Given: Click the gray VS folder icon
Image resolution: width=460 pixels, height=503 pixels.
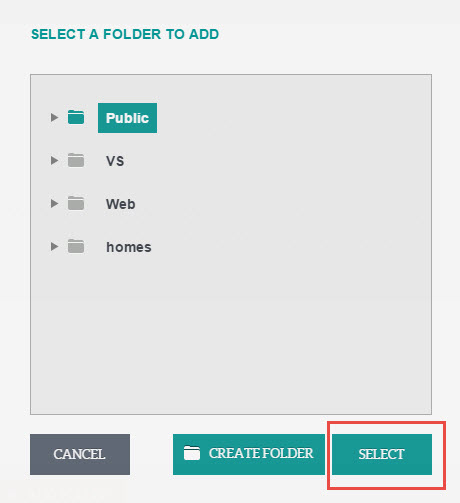Looking at the screenshot, I should 76,160.
